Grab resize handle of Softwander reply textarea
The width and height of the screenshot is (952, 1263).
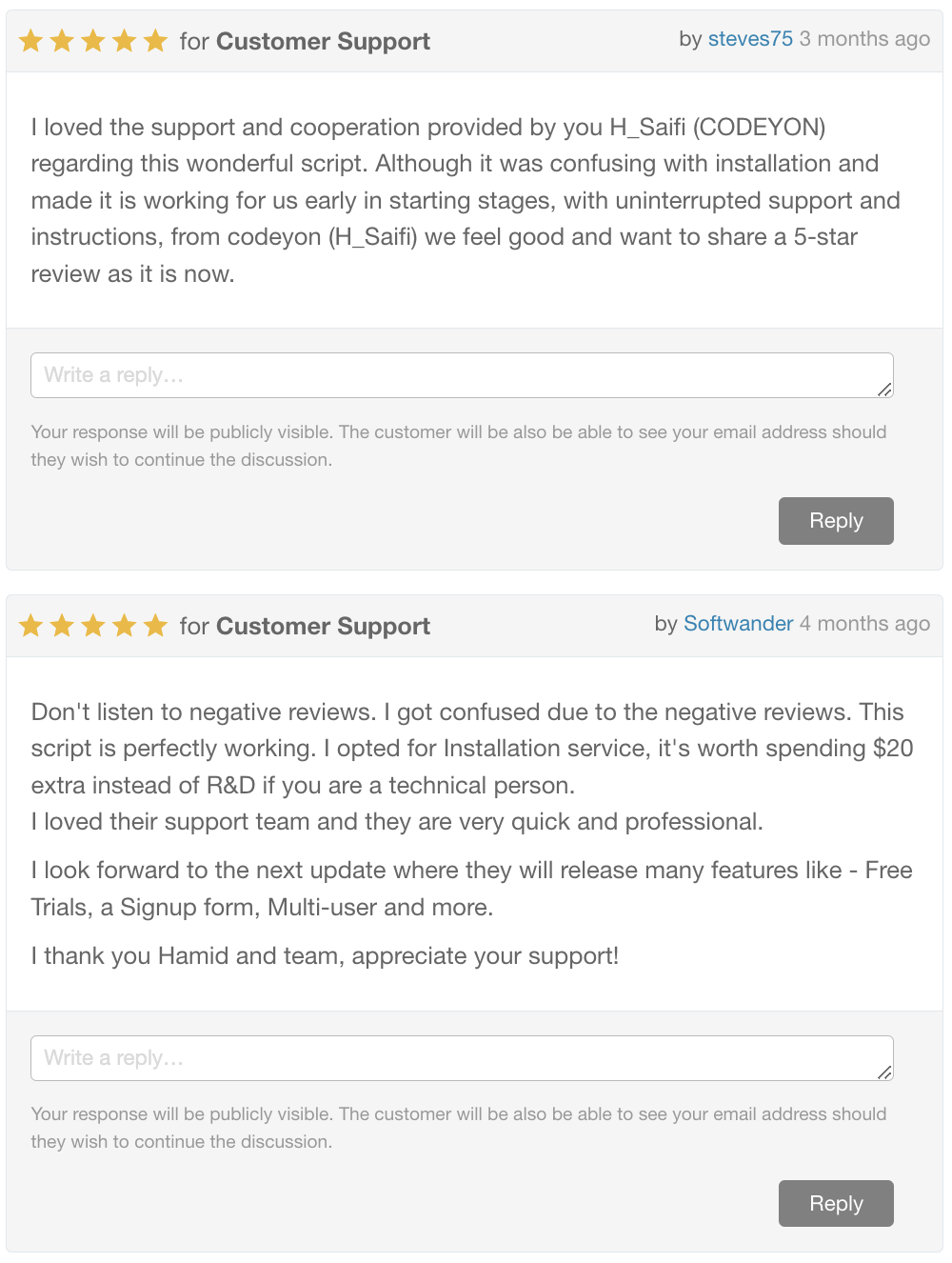[x=884, y=1072]
